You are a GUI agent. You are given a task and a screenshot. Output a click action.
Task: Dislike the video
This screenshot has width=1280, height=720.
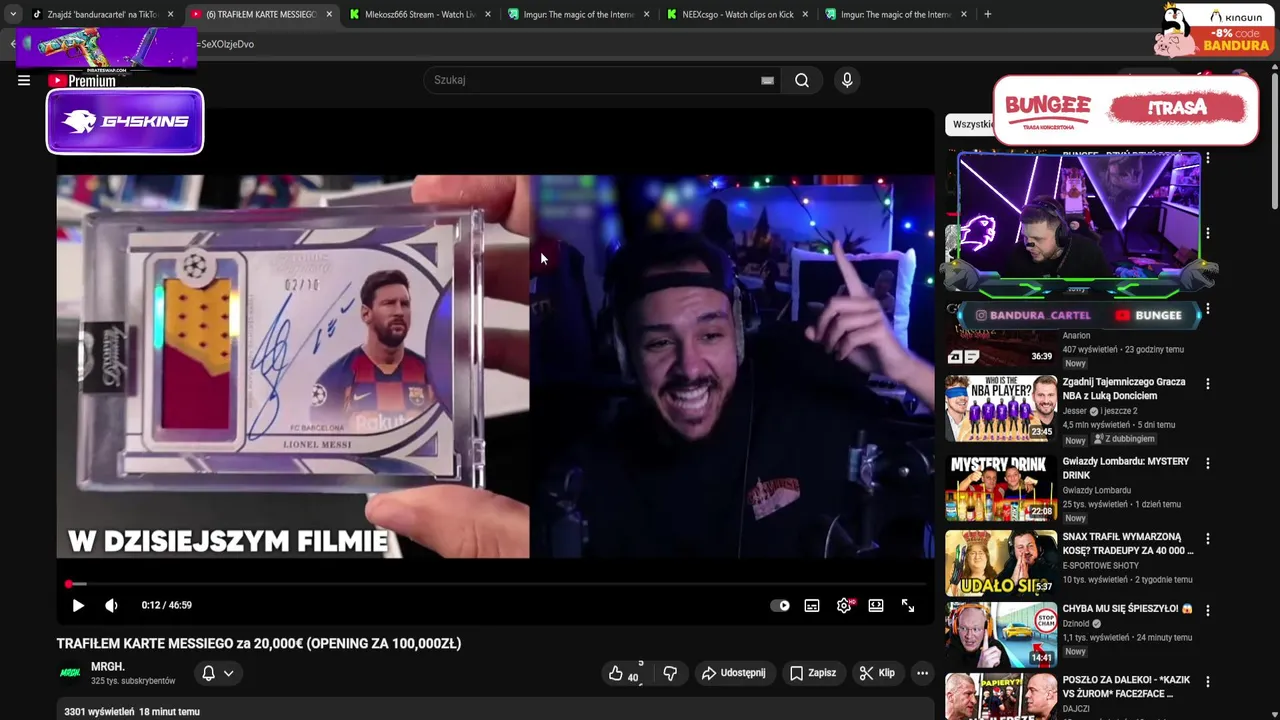(670, 674)
